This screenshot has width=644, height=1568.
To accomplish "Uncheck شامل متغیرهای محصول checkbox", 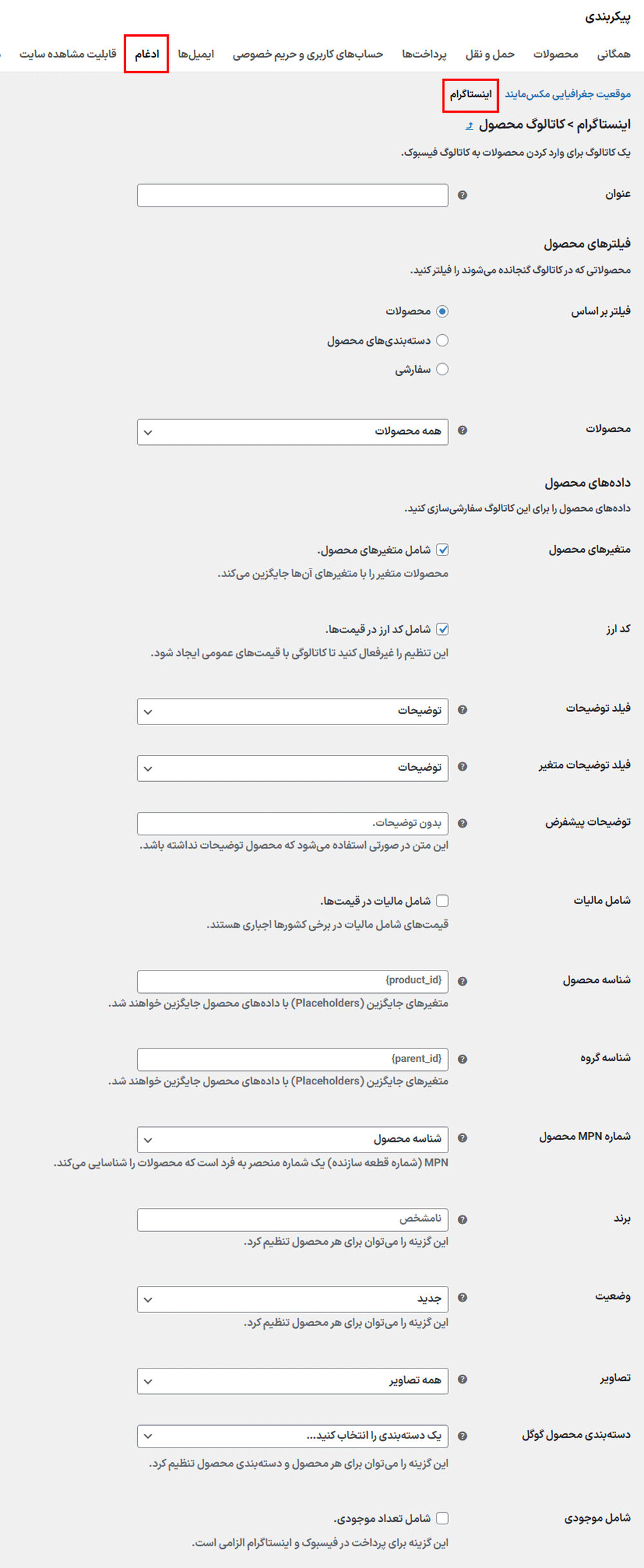I will pyautogui.click(x=442, y=550).
